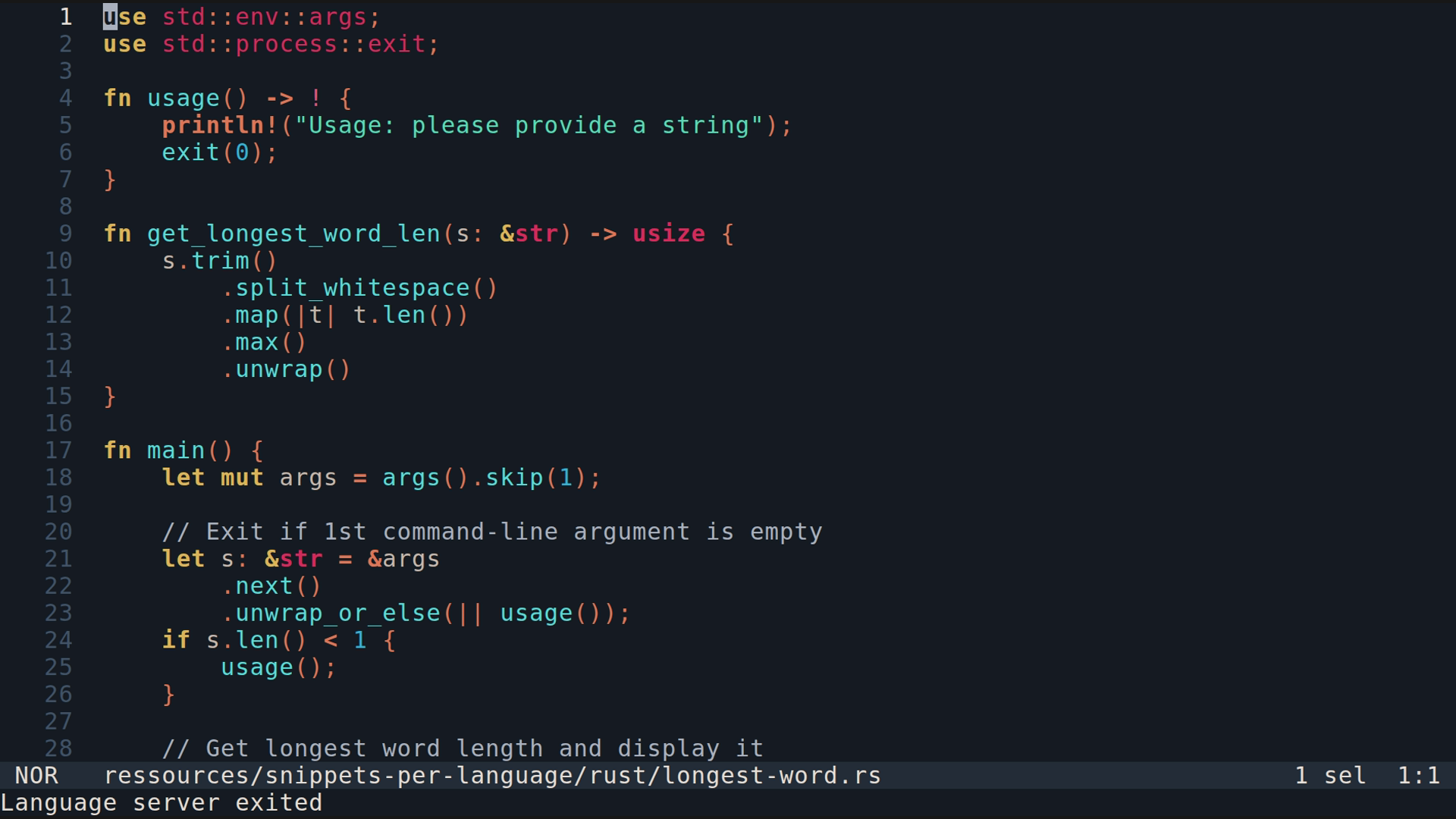Click the mut keyword on line 18
Image resolution: width=1456 pixels, height=819 pixels.
(242, 478)
